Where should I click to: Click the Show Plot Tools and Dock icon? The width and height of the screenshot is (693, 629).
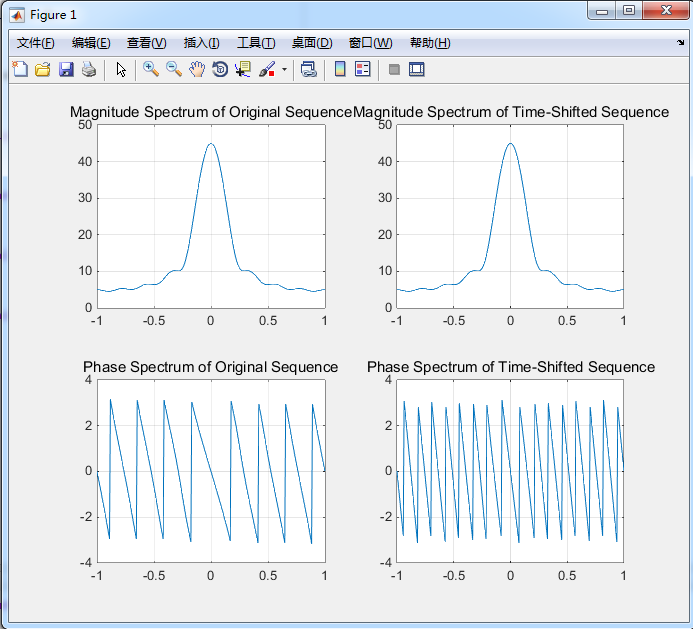point(416,69)
